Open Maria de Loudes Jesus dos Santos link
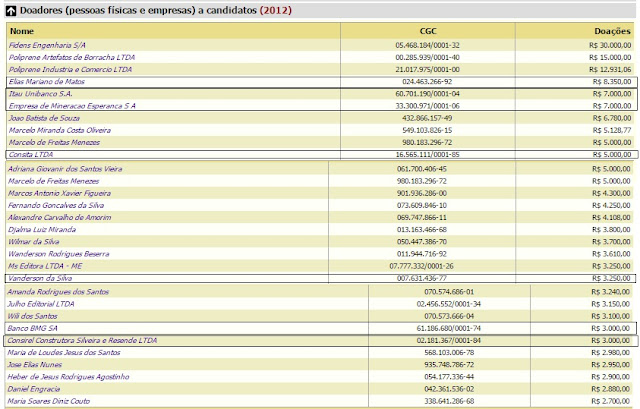 (64, 353)
